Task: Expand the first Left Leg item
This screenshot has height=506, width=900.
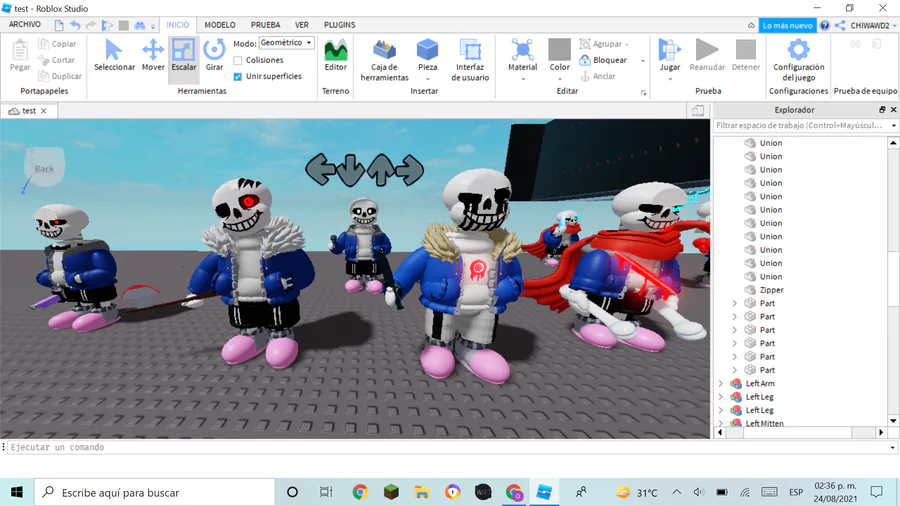Action: coord(721,396)
